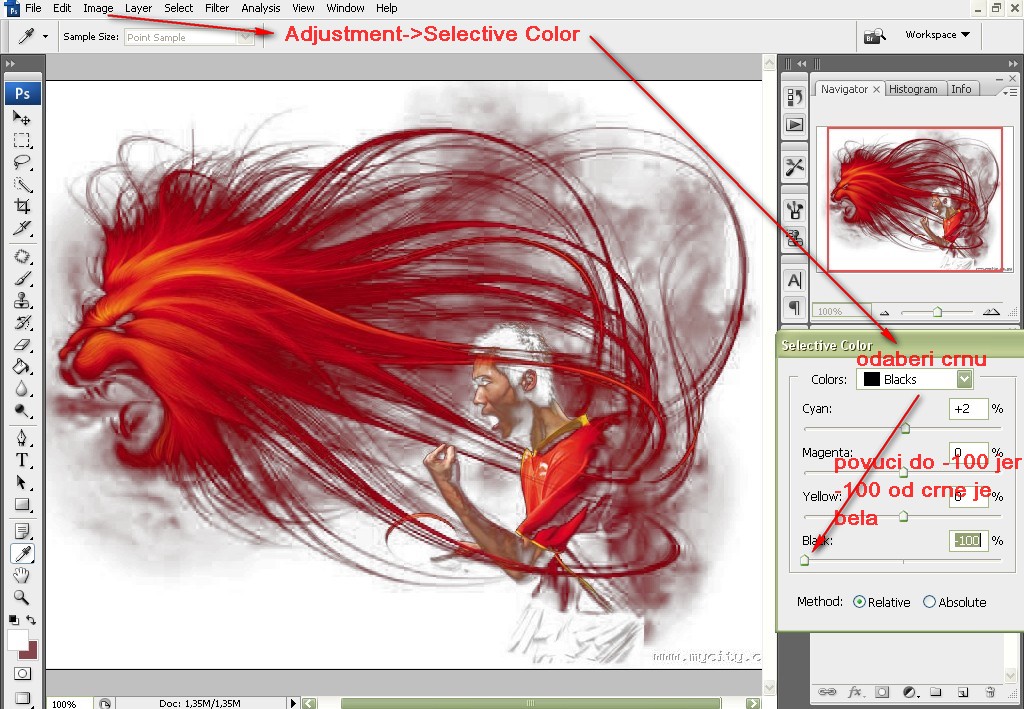
Task: Open the Filter menu
Action: [x=217, y=8]
